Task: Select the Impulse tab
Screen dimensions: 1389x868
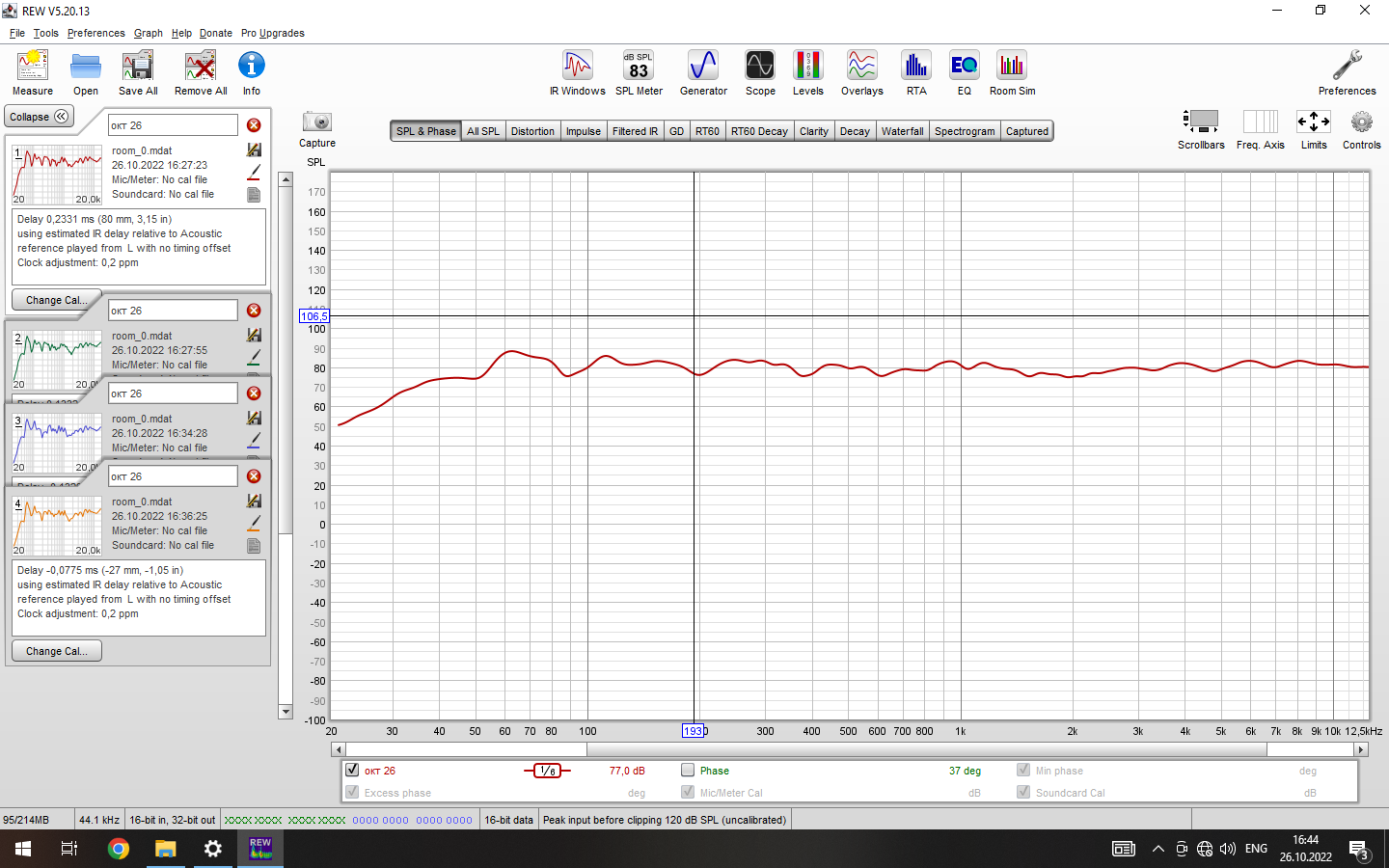Action: (x=584, y=131)
